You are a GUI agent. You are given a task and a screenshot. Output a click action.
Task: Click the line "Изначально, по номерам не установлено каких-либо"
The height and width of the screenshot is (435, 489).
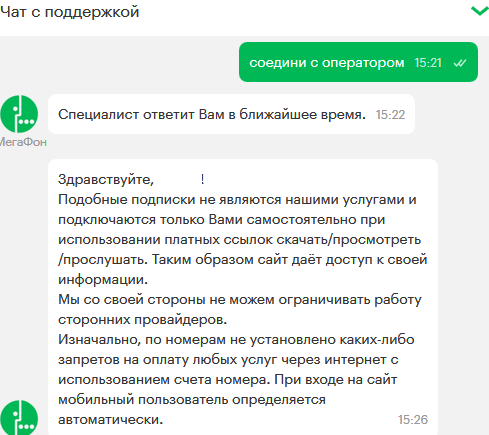pyautogui.click(x=236, y=340)
